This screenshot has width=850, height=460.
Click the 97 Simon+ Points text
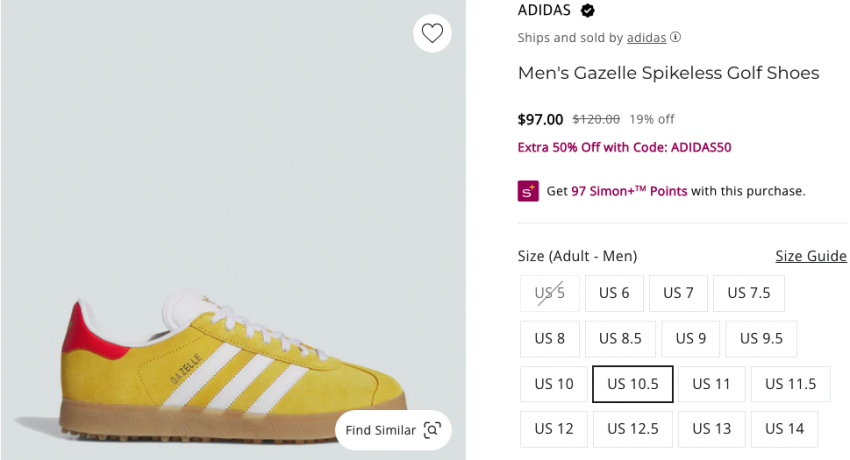[x=629, y=191]
